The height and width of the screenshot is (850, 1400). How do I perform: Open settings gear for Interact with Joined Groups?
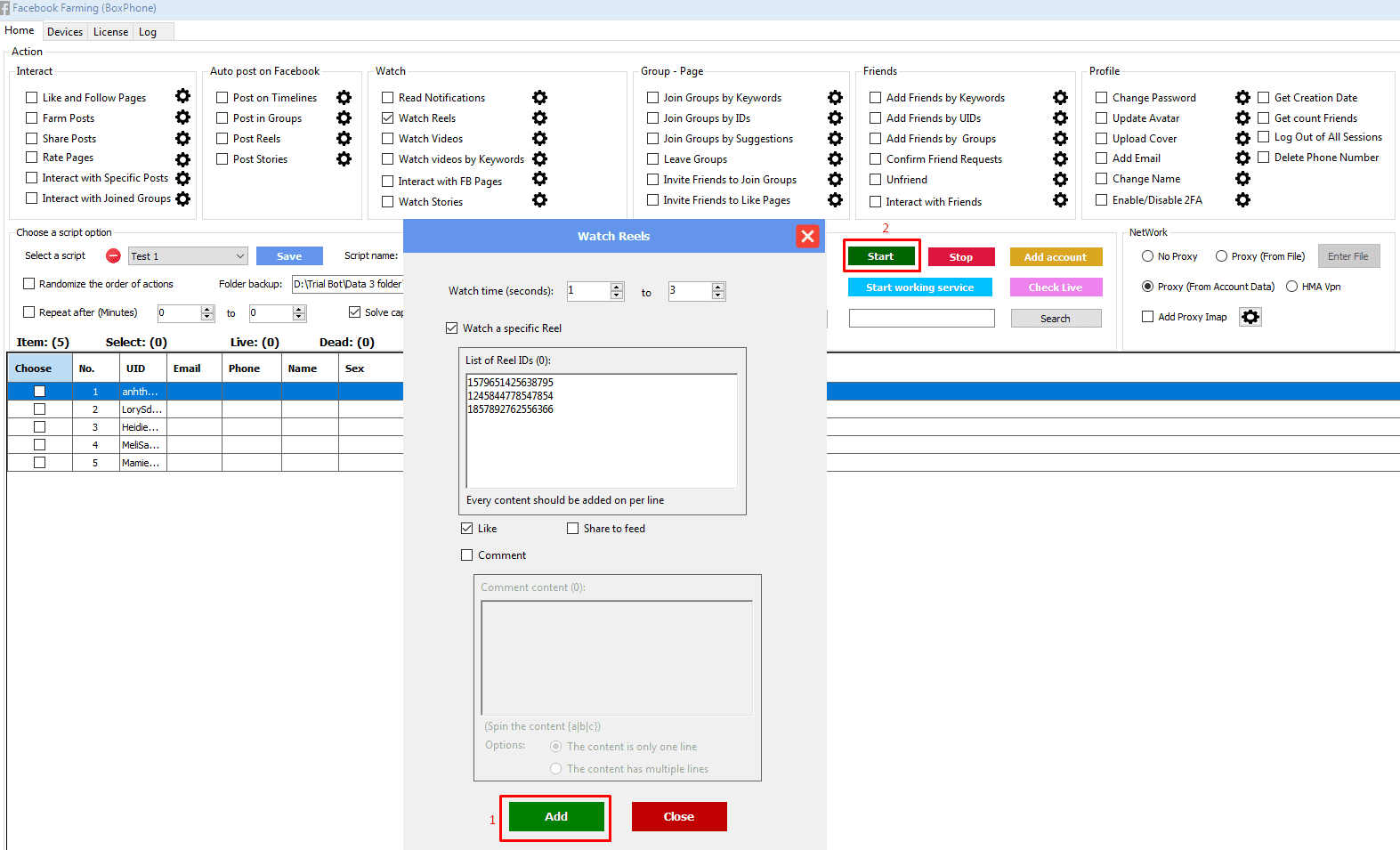182,198
